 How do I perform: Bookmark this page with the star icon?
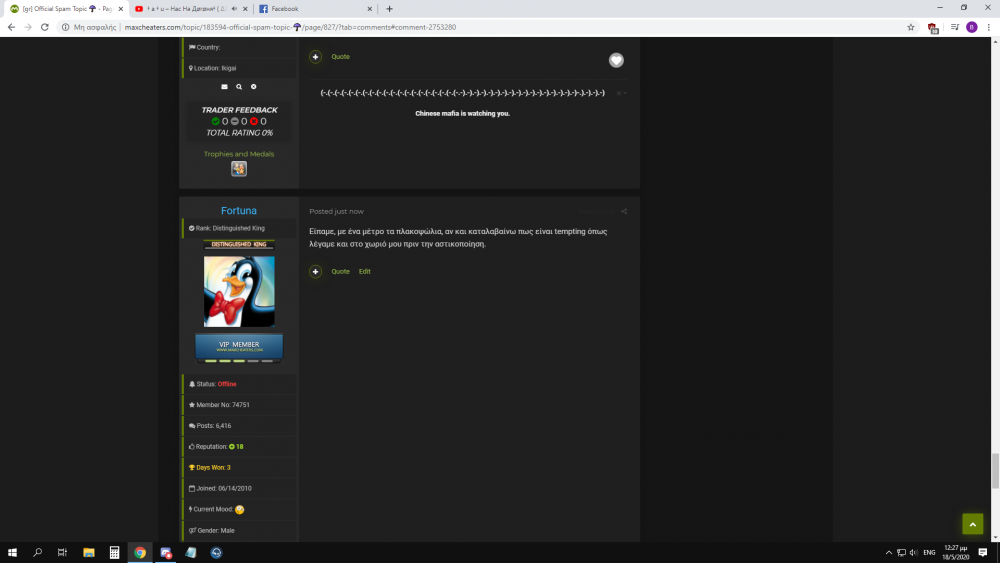pyautogui.click(x=911, y=27)
